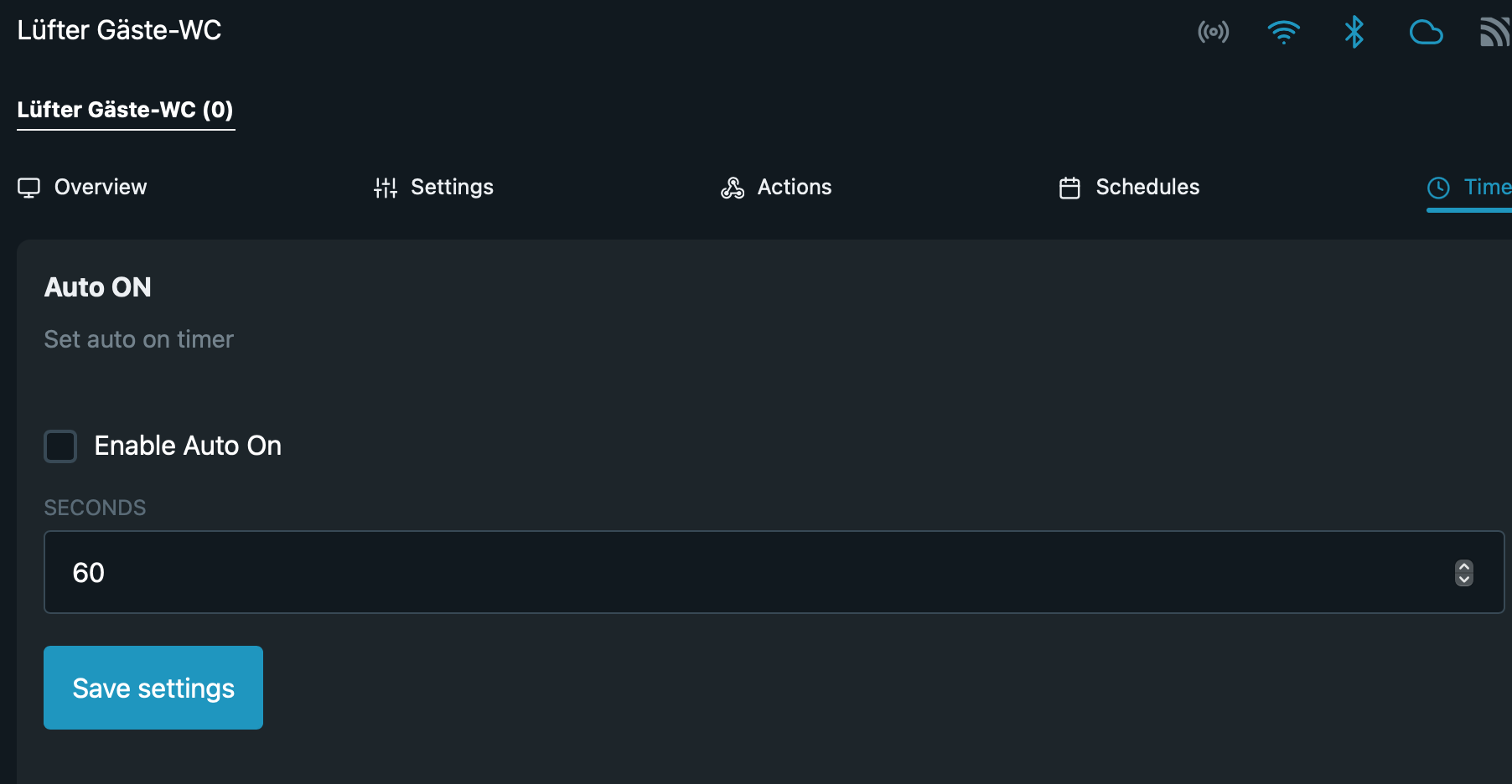
Task: Focus the Seconds input field showing 60
Action: (738, 572)
